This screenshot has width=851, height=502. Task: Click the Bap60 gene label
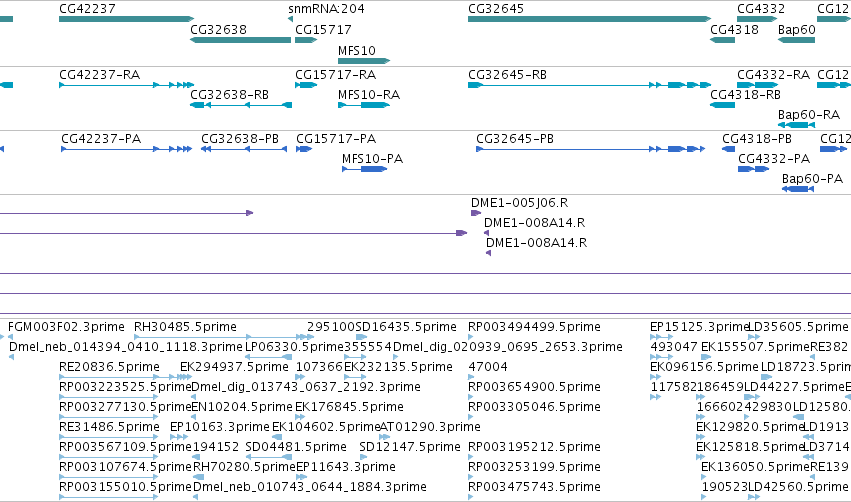click(797, 29)
